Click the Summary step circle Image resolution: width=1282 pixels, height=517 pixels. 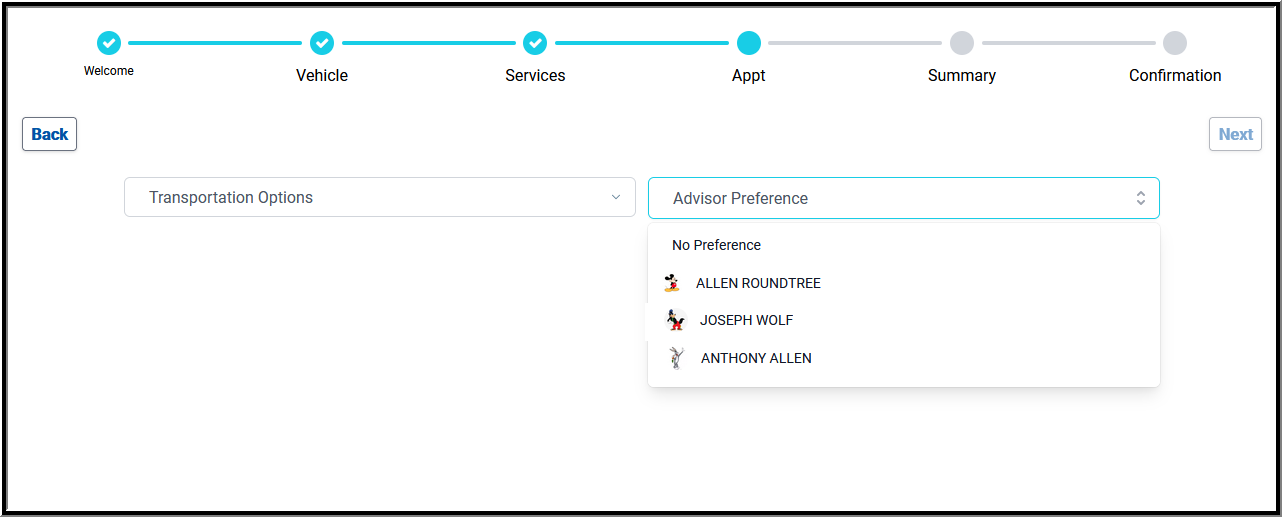tap(962, 43)
